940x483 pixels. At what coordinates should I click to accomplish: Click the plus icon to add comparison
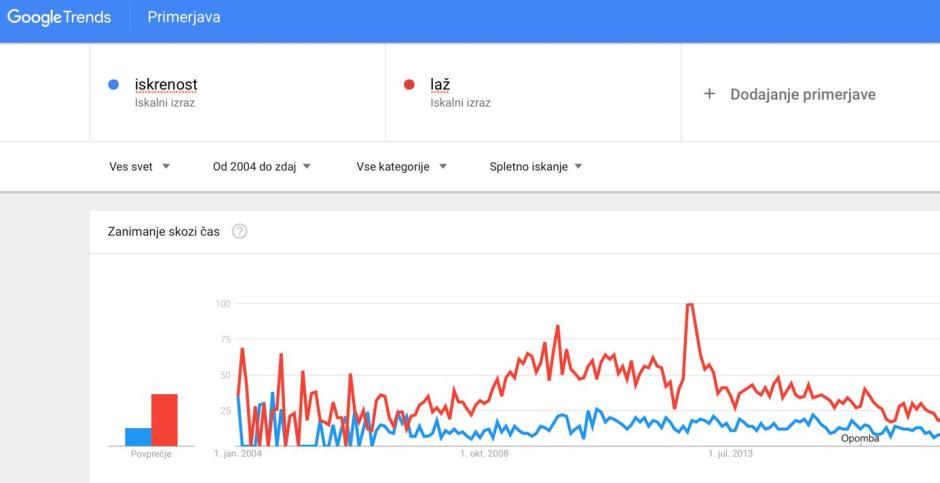click(x=709, y=94)
